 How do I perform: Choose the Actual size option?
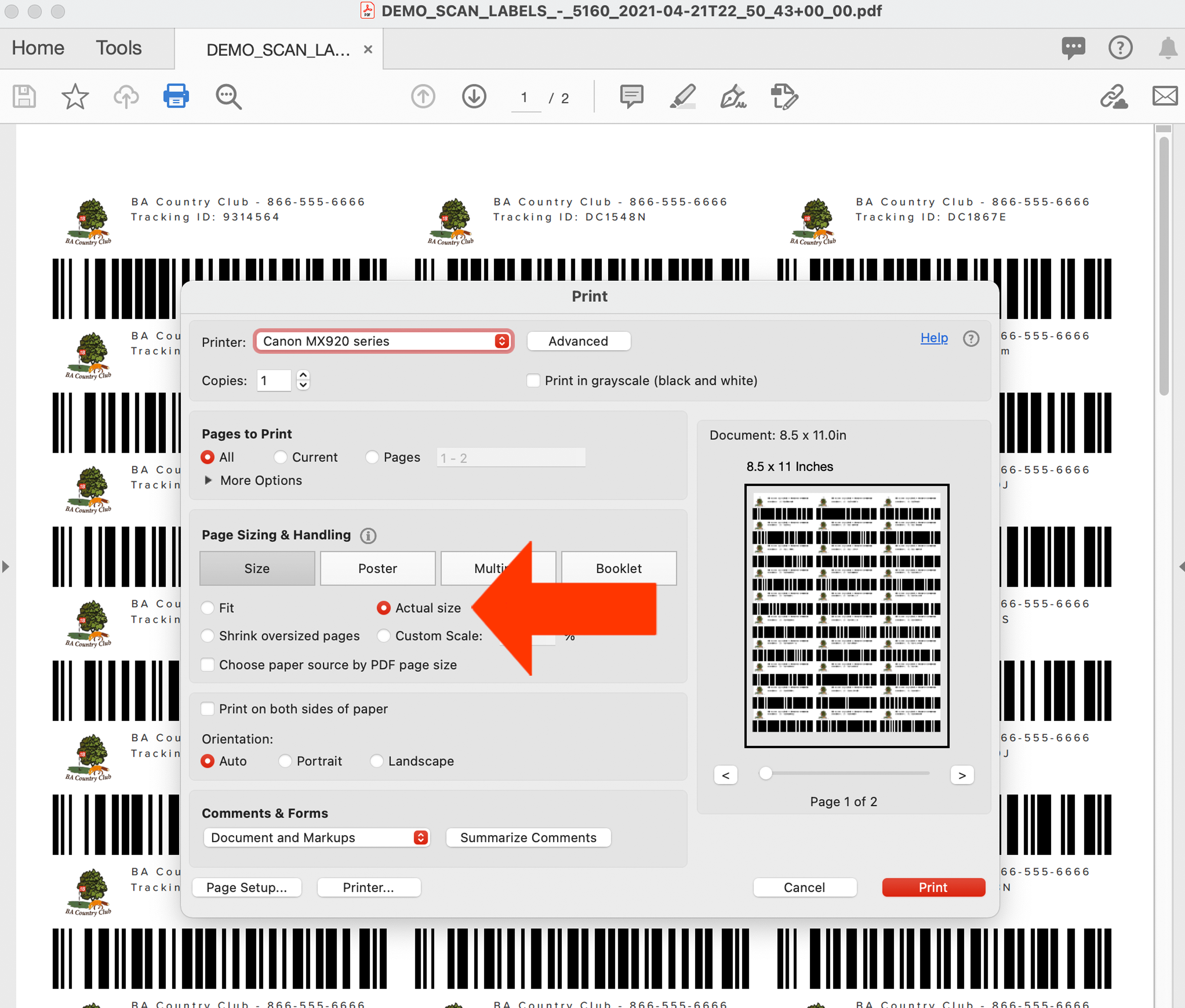pyautogui.click(x=383, y=608)
